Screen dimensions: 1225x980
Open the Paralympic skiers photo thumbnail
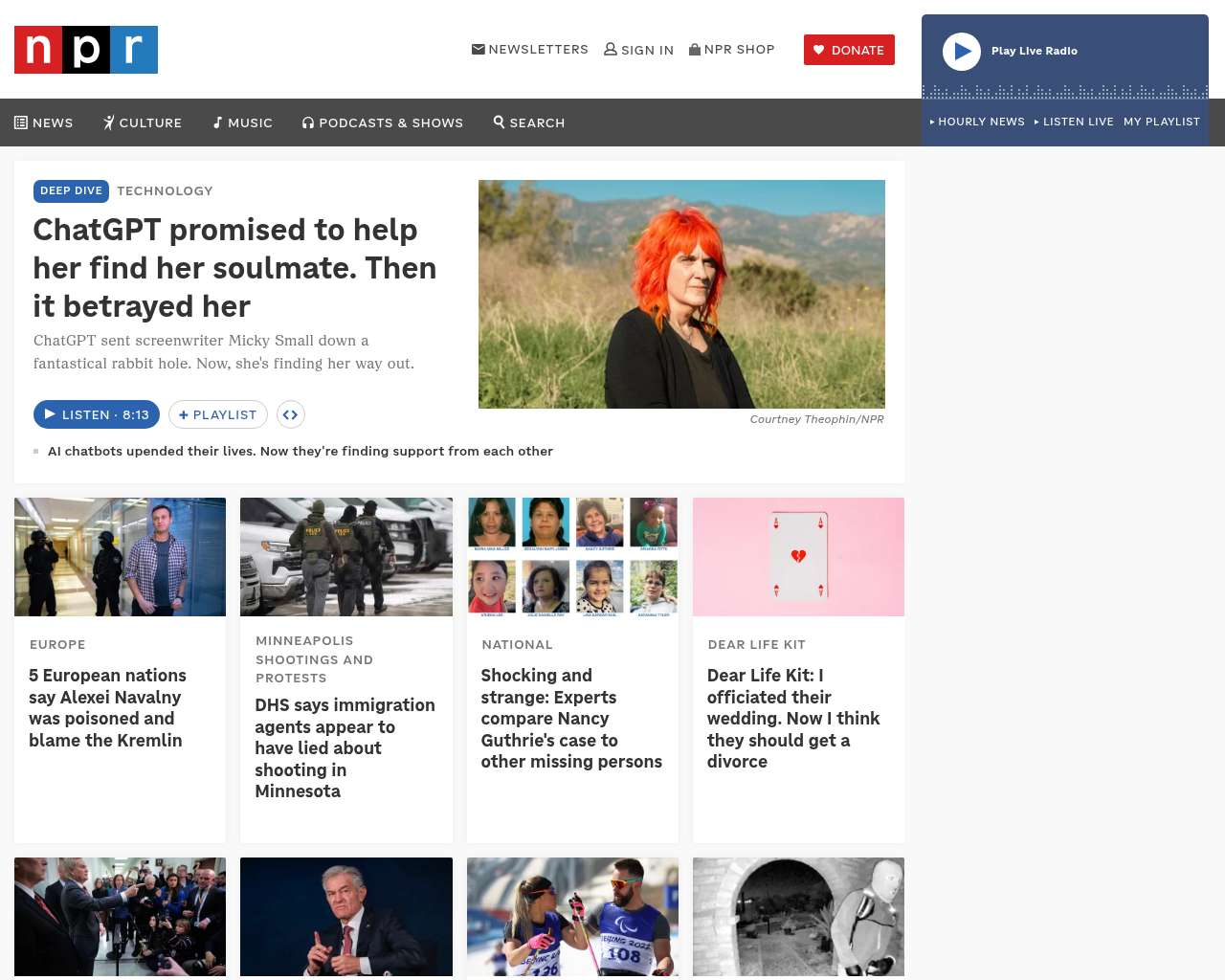pyautogui.click(x=572, y=917)
